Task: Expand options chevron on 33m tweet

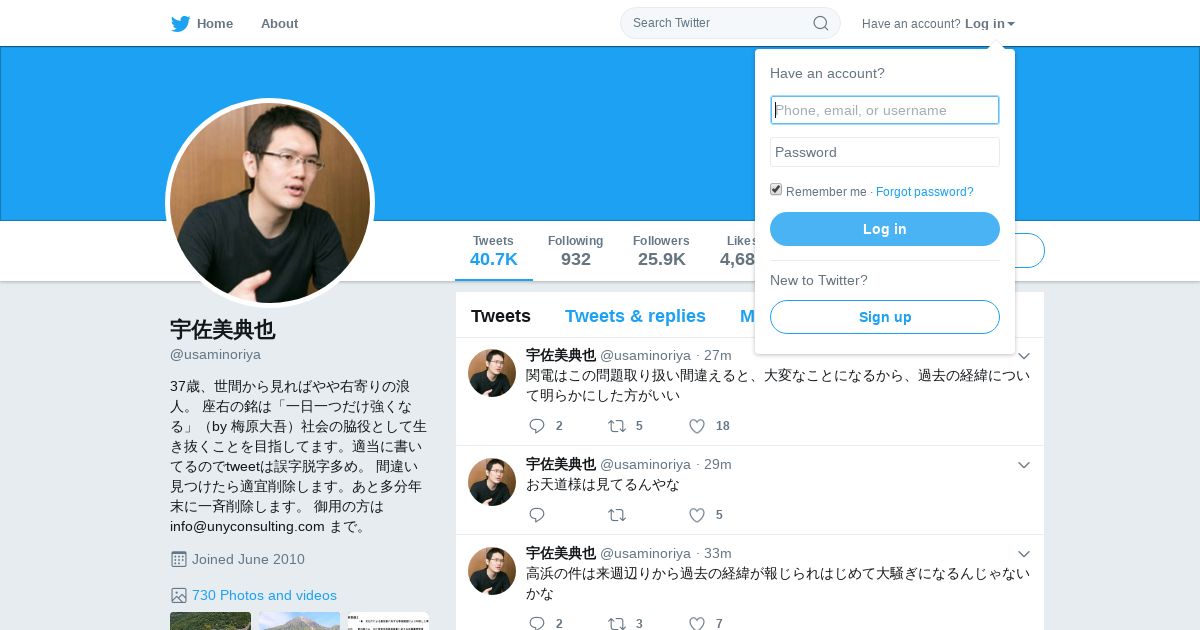Action: point(1024,554)
